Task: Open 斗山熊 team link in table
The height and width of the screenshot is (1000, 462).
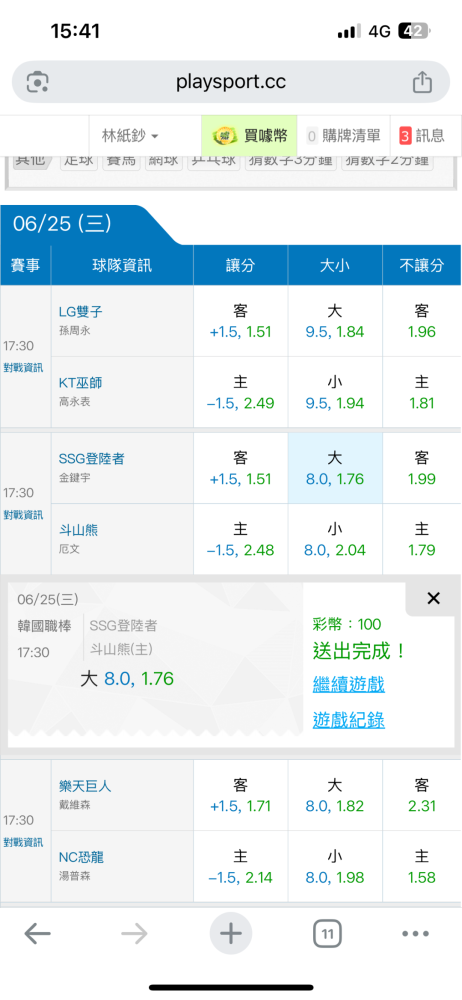Action: (x=78, y=530)
